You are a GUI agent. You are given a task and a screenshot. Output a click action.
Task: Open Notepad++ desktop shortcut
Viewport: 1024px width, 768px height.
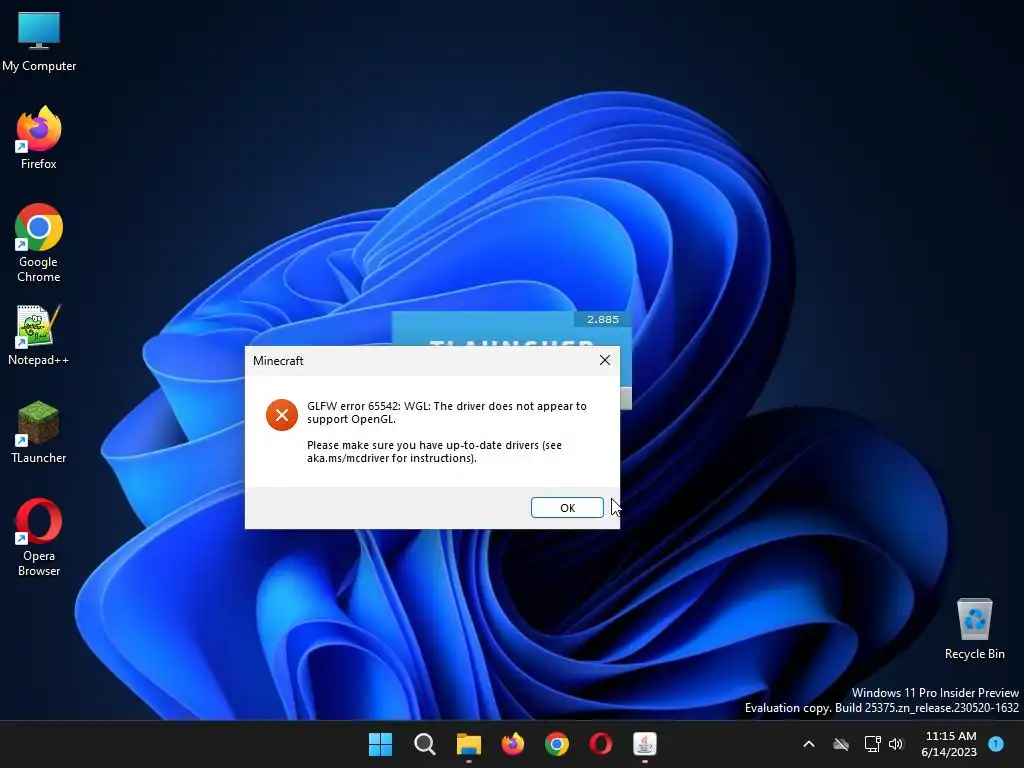coord(39,335)
